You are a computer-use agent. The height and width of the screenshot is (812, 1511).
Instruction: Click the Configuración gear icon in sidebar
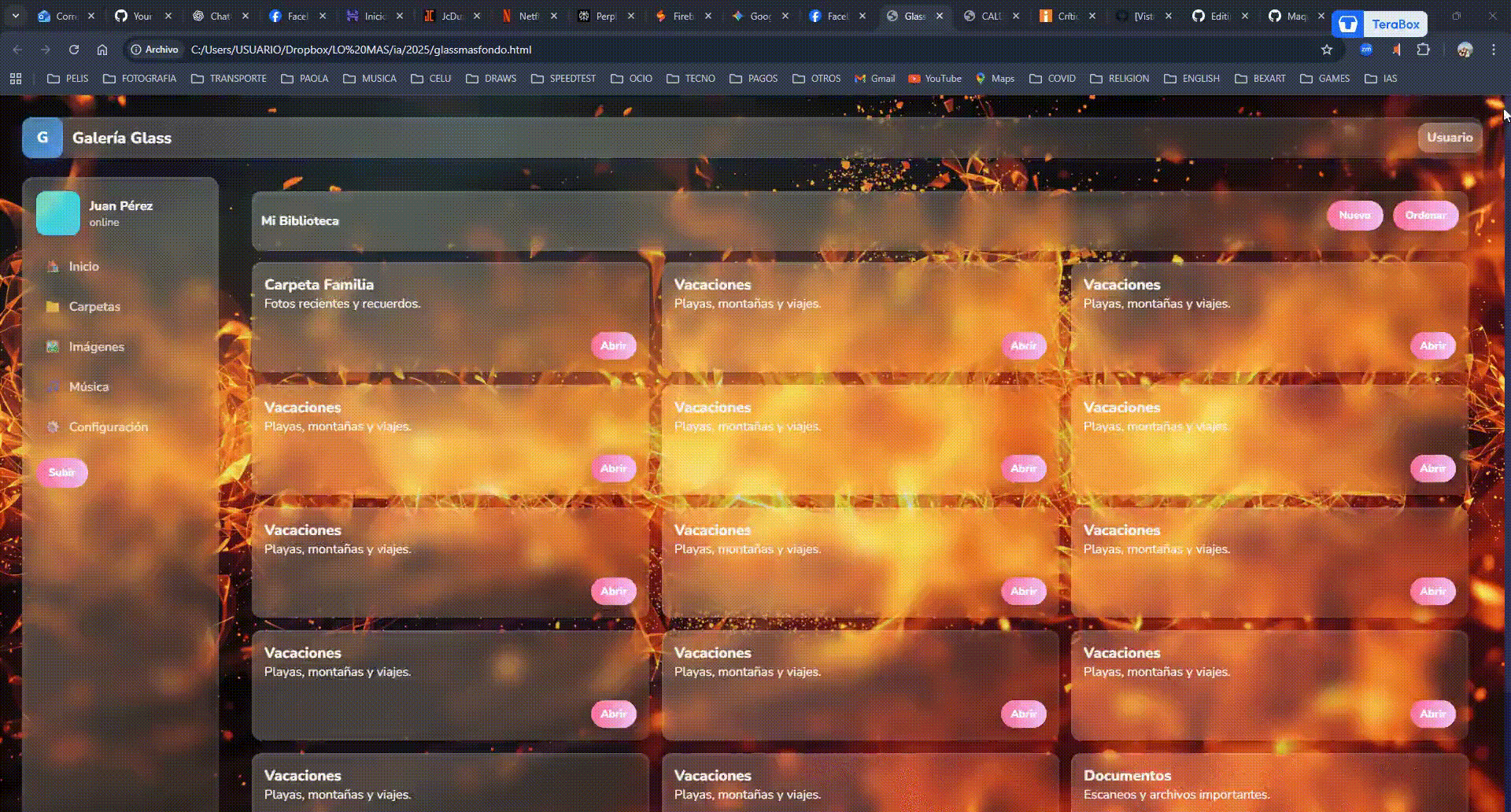53,427
